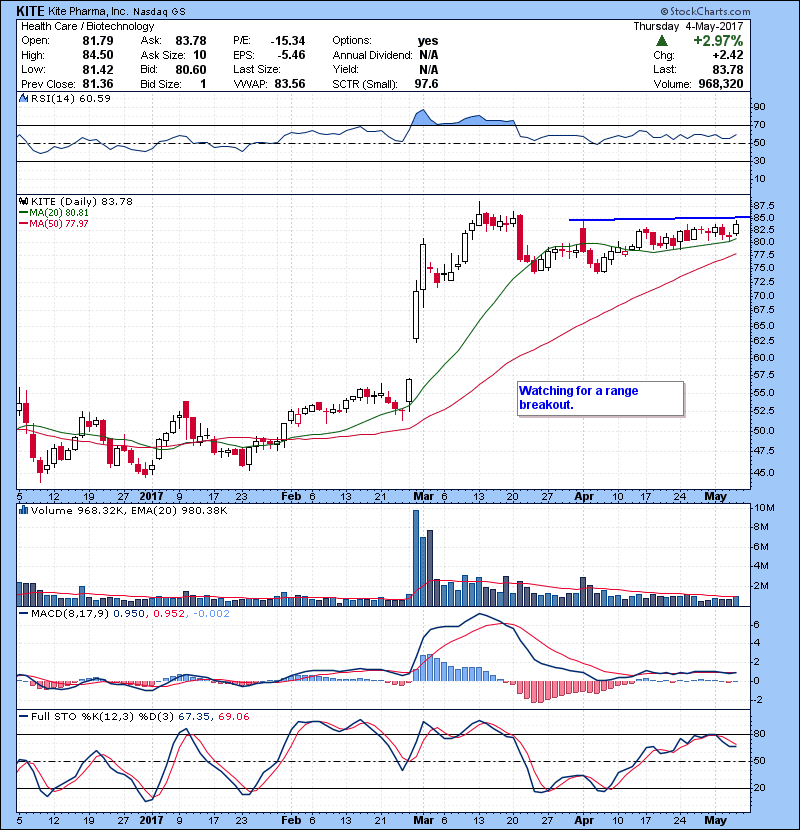Click the green up-arrow change indicator
Screen dimensions: 800x830
tap(661, 41)
